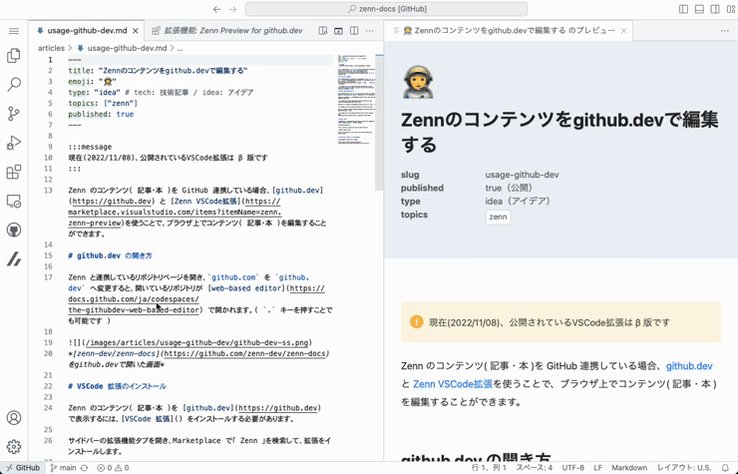Open errors and warnings in status bar
This screenshot has width=738, height=474.
(x=113, y=468)
